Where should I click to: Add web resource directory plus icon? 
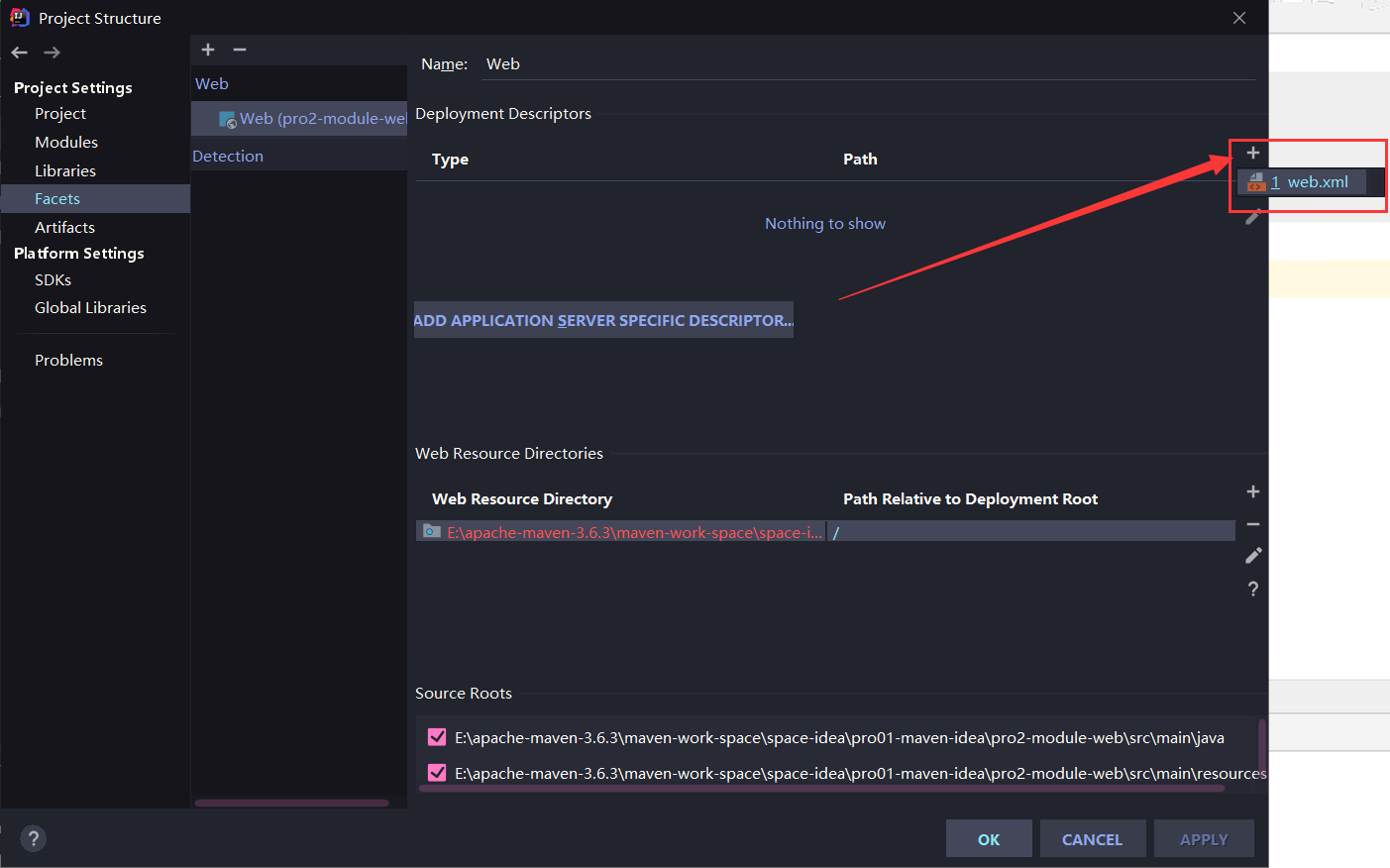click(x=1253, y=491)
